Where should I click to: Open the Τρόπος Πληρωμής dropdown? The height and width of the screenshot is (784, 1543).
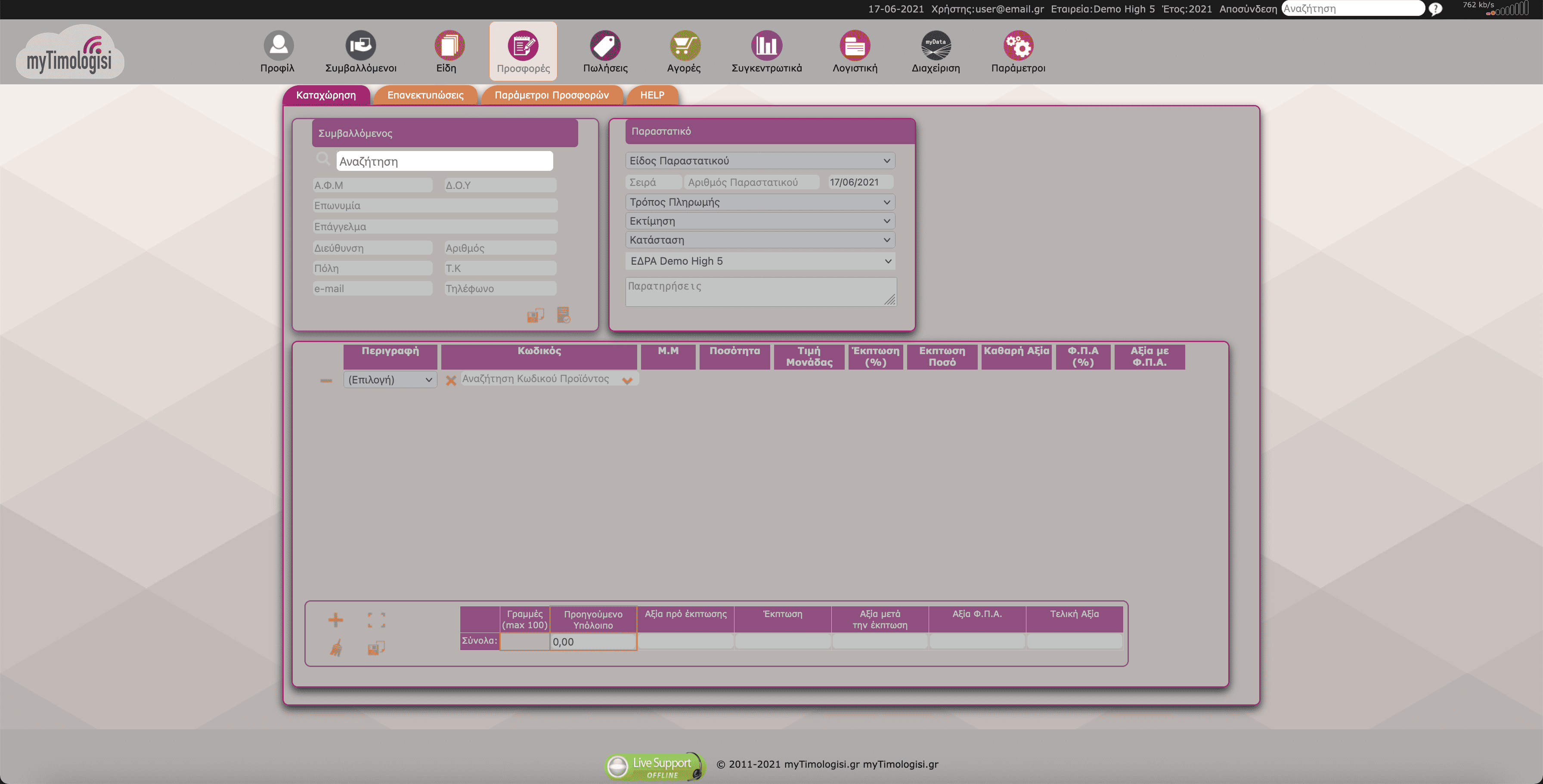coord(759,202)
